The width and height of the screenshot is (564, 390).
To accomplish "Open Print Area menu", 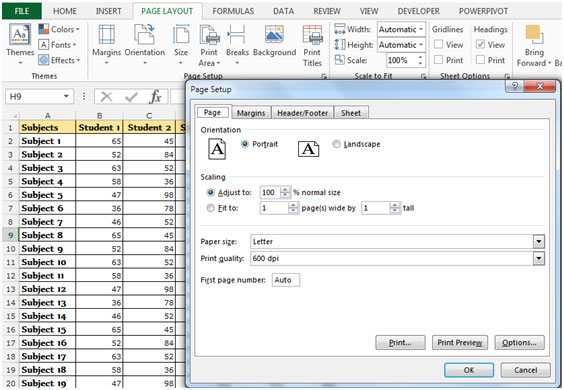I will (x=209, y=45).
